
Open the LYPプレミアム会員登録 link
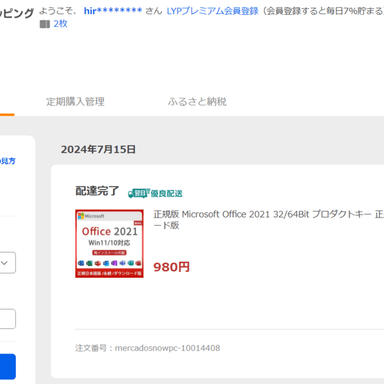pyautogui.click(x=212, y=11)
